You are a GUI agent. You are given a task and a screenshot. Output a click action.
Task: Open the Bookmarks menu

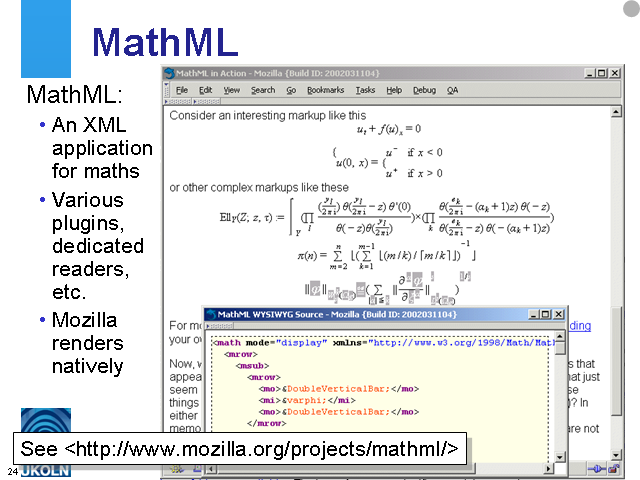(325, 90)
